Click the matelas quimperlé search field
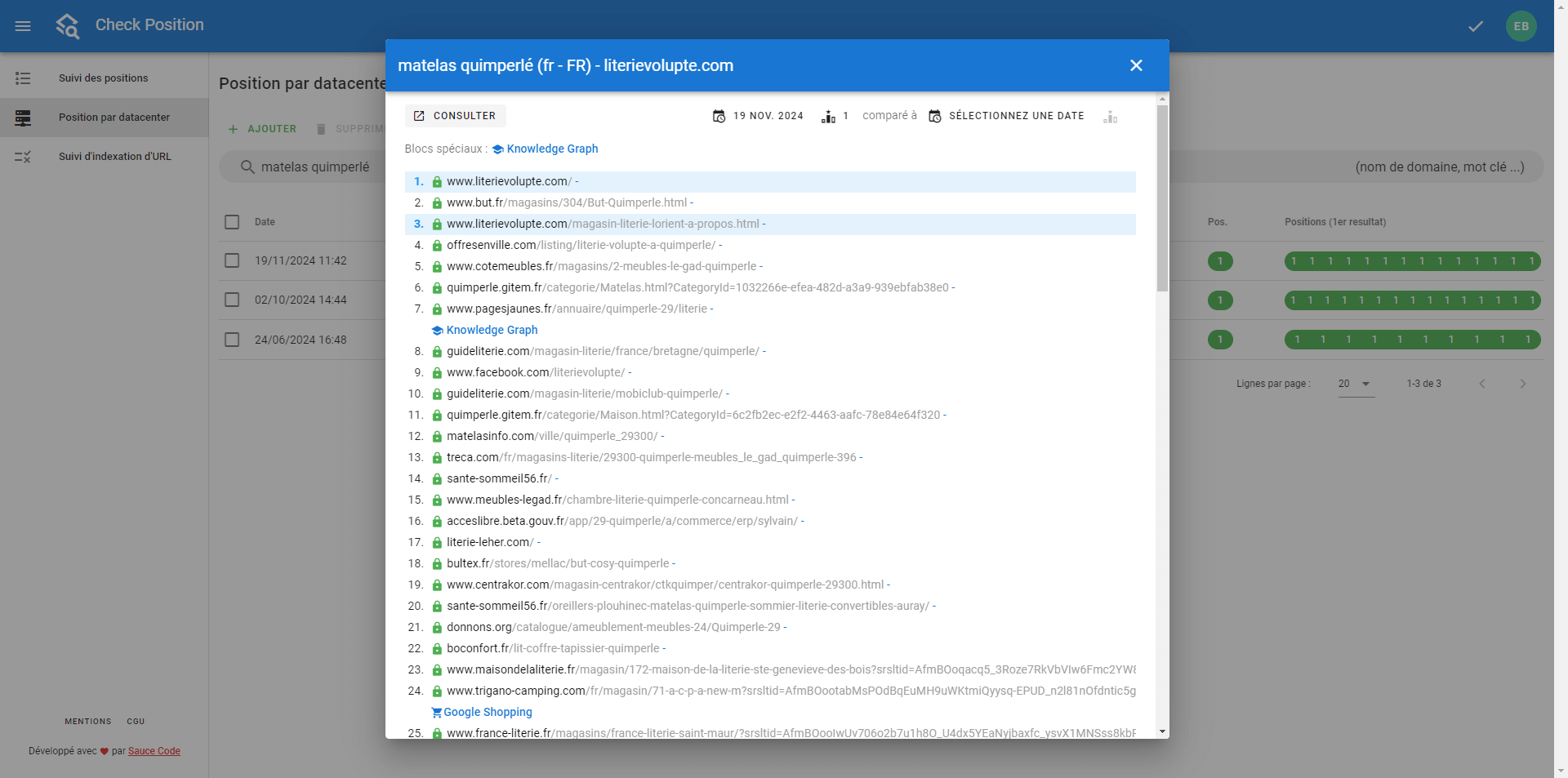This screenshot has width=1568, height=778. (x=315, y=167)
